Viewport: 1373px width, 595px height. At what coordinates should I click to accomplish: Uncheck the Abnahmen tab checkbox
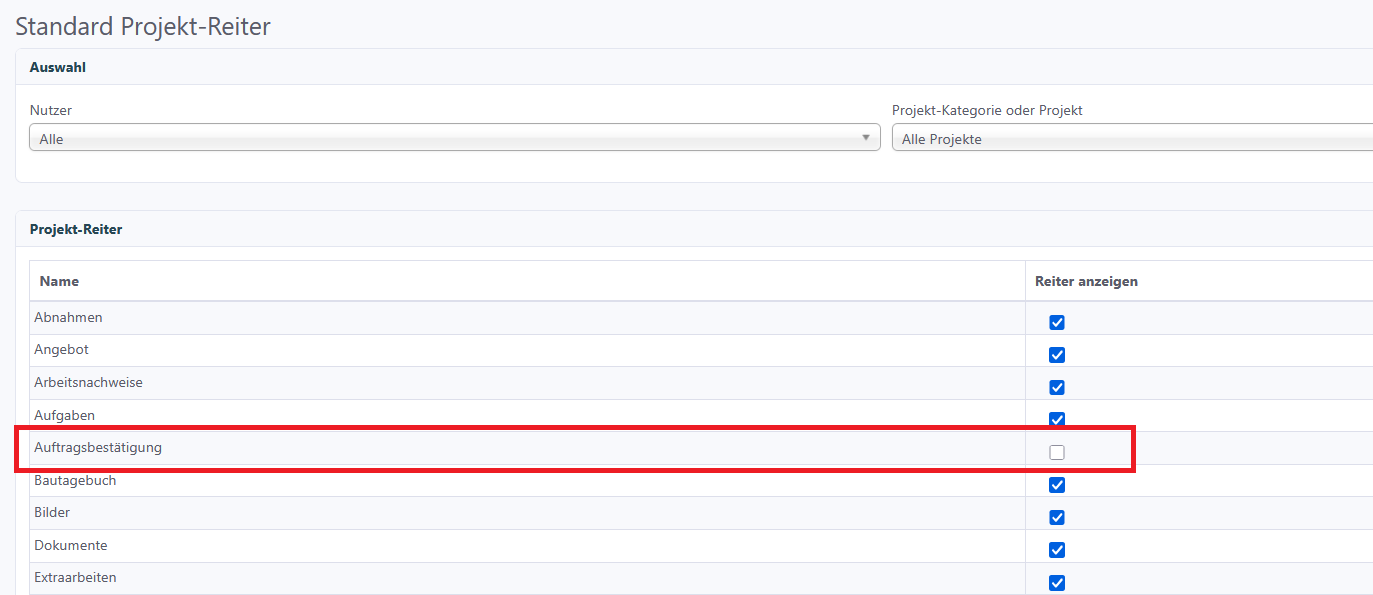pos(1057,323)
